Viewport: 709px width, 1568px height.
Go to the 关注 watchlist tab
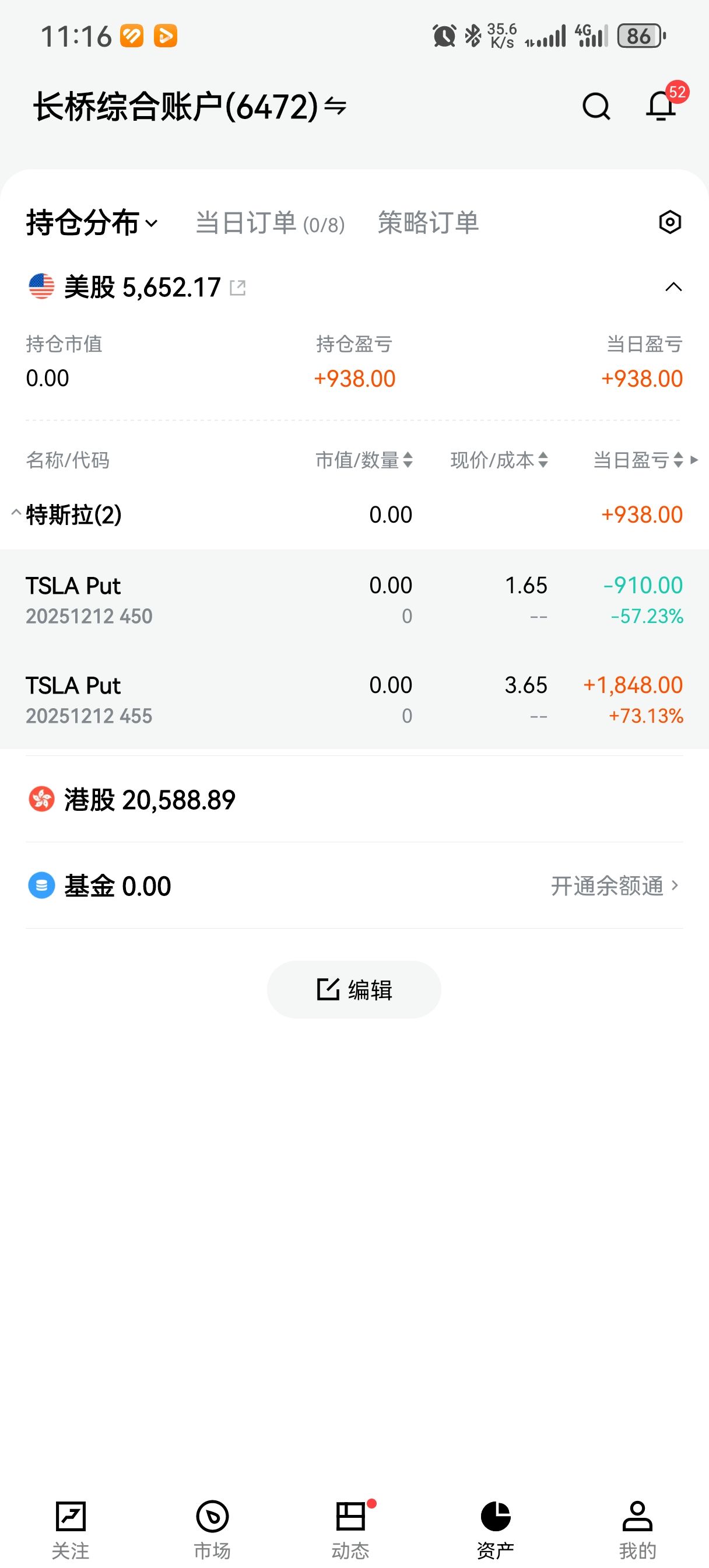pos(71,1529)
